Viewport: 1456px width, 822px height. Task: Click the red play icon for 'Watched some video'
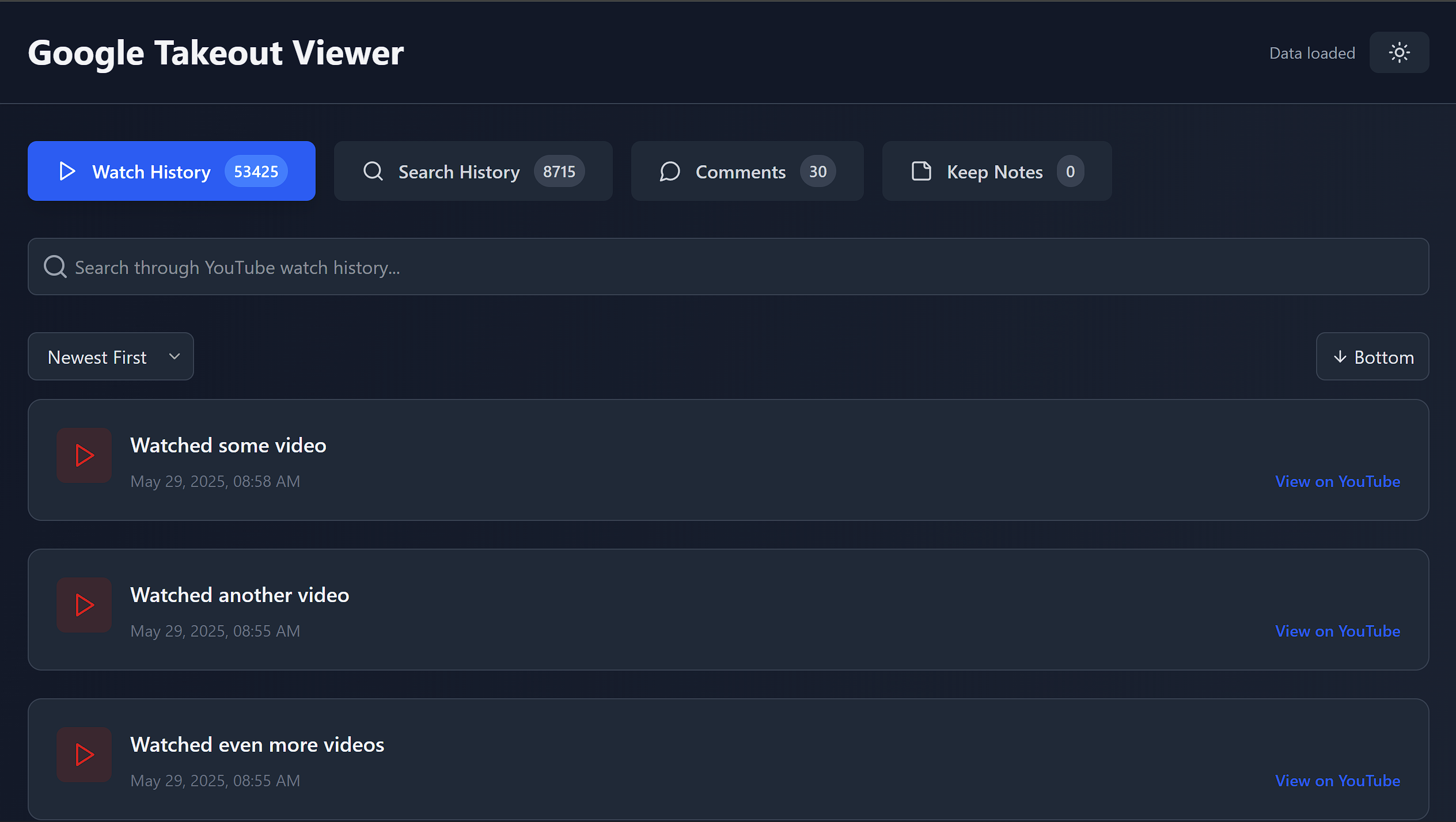(x=84, y=455)
